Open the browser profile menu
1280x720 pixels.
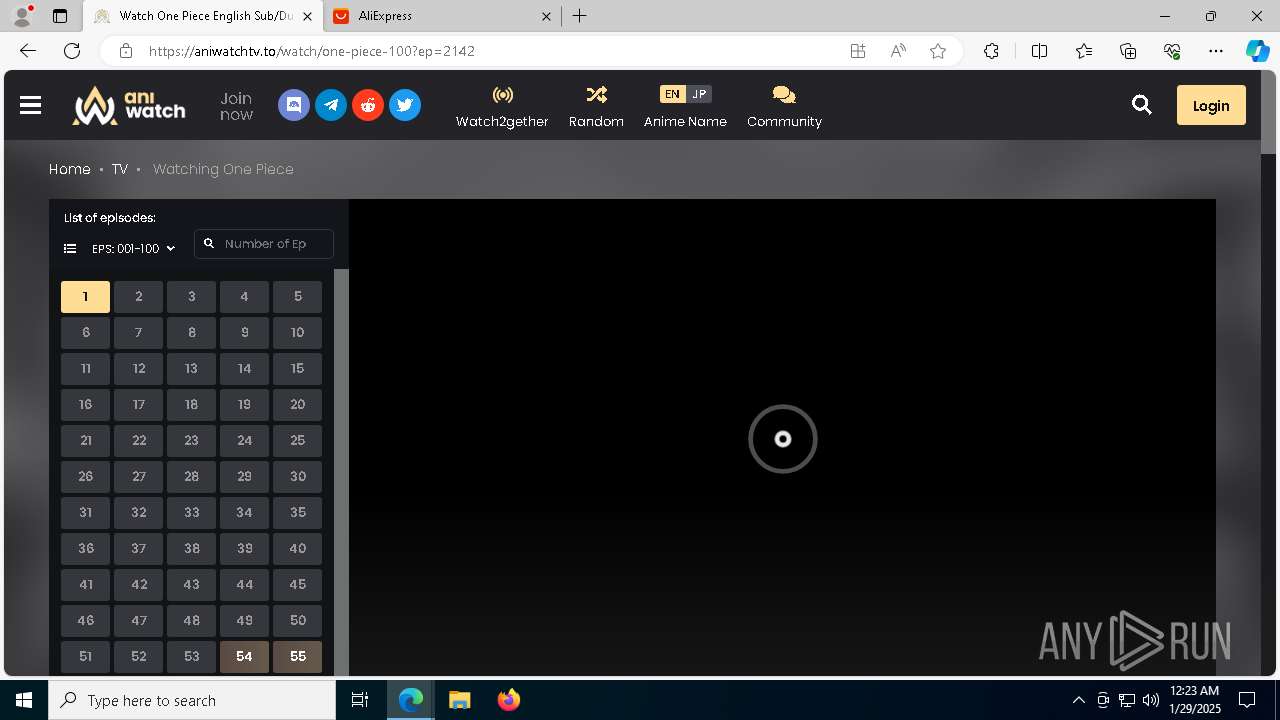22,16
